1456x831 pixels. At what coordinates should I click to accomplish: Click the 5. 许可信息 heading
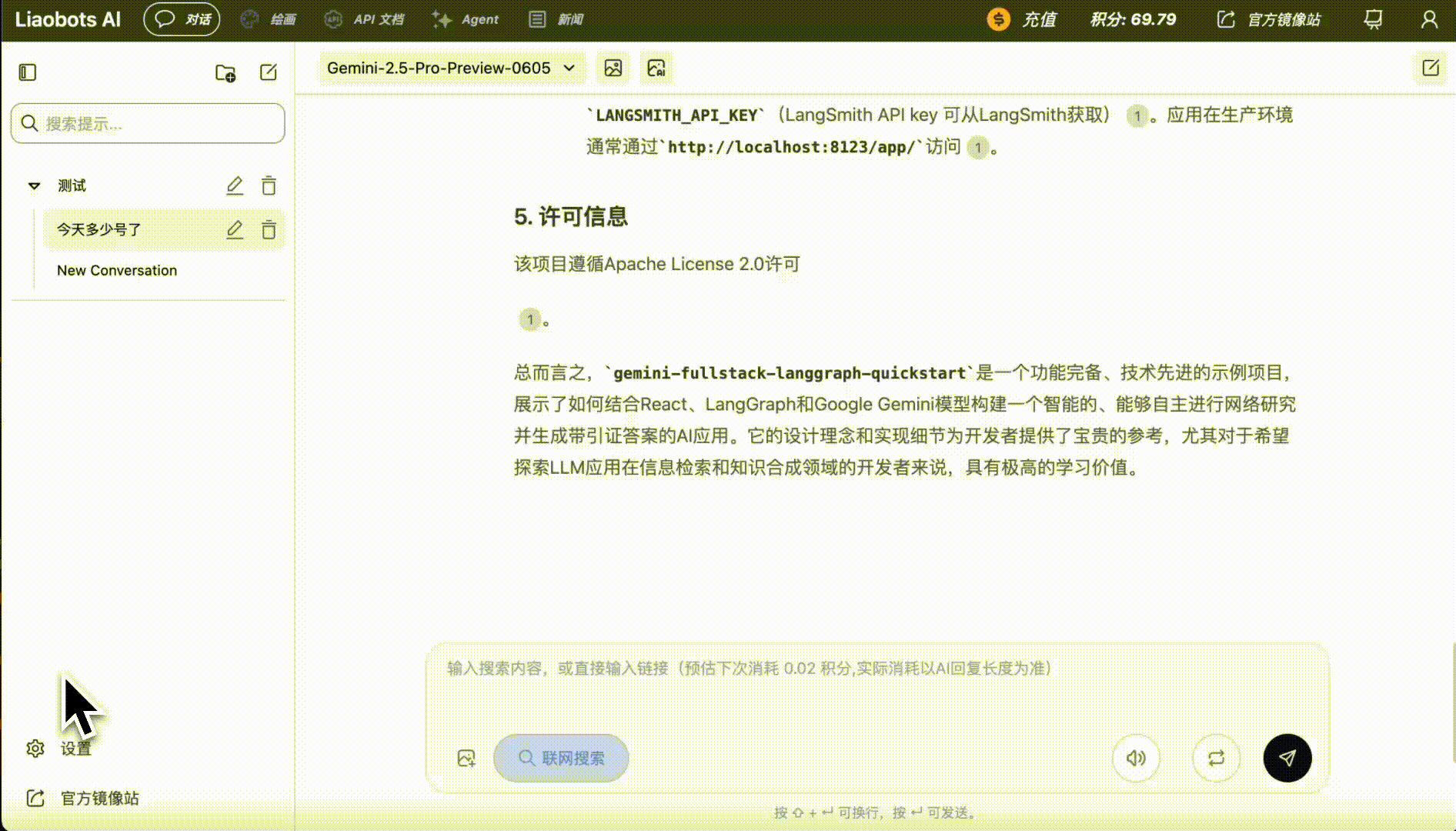click(x=571, y=216)
